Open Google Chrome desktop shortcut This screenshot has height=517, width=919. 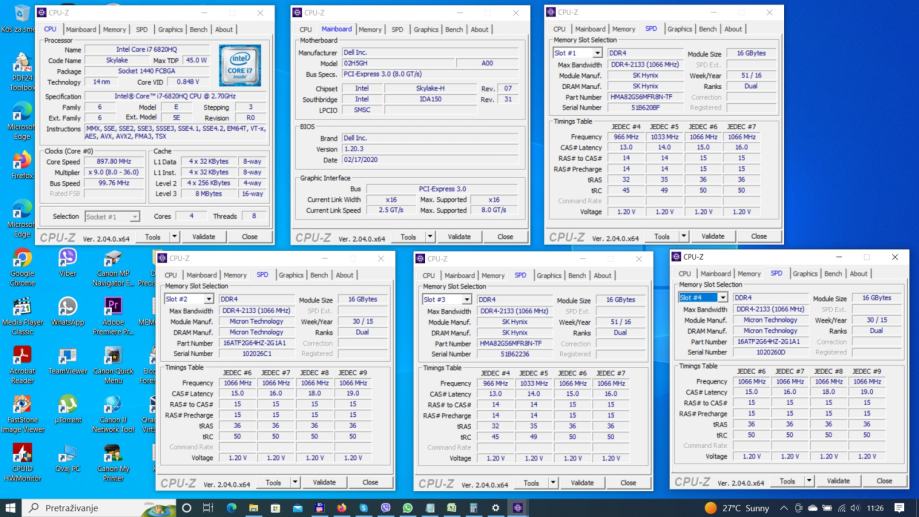tap(22, 267)
